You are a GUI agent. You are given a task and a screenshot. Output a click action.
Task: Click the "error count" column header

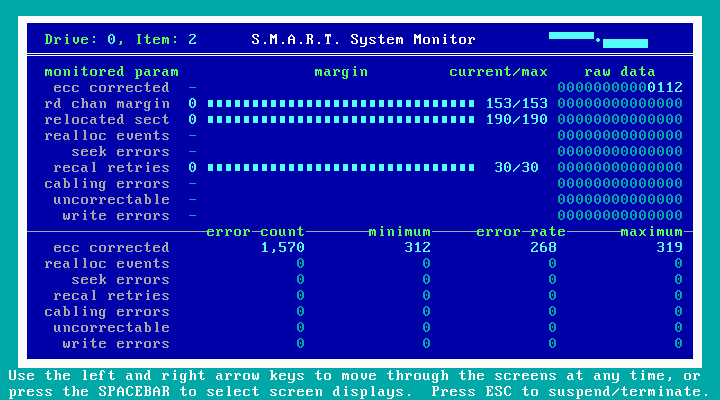point(255,232)
